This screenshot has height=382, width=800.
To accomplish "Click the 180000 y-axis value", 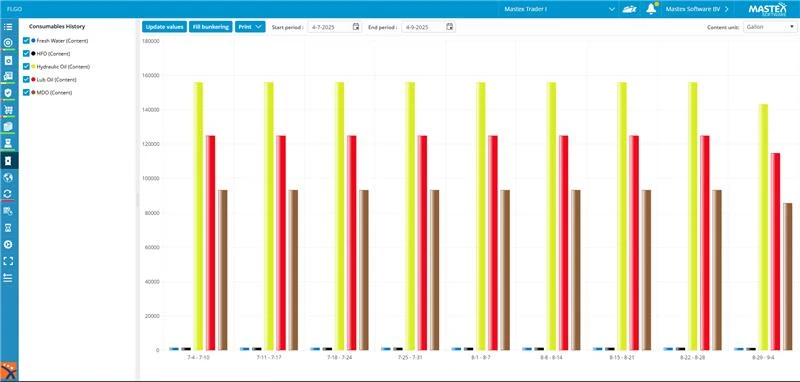I will click(151, 41).
